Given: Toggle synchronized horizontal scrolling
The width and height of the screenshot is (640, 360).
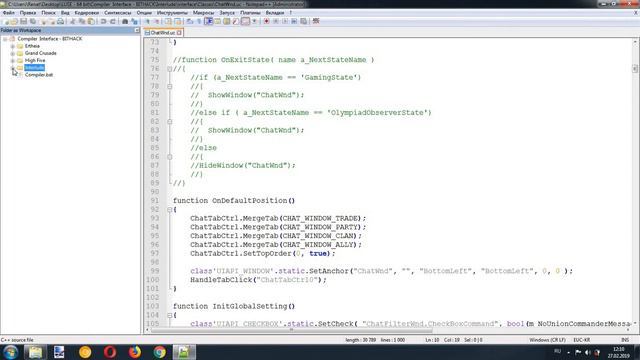Looking at the screenshot, I should tap(178, 21).
